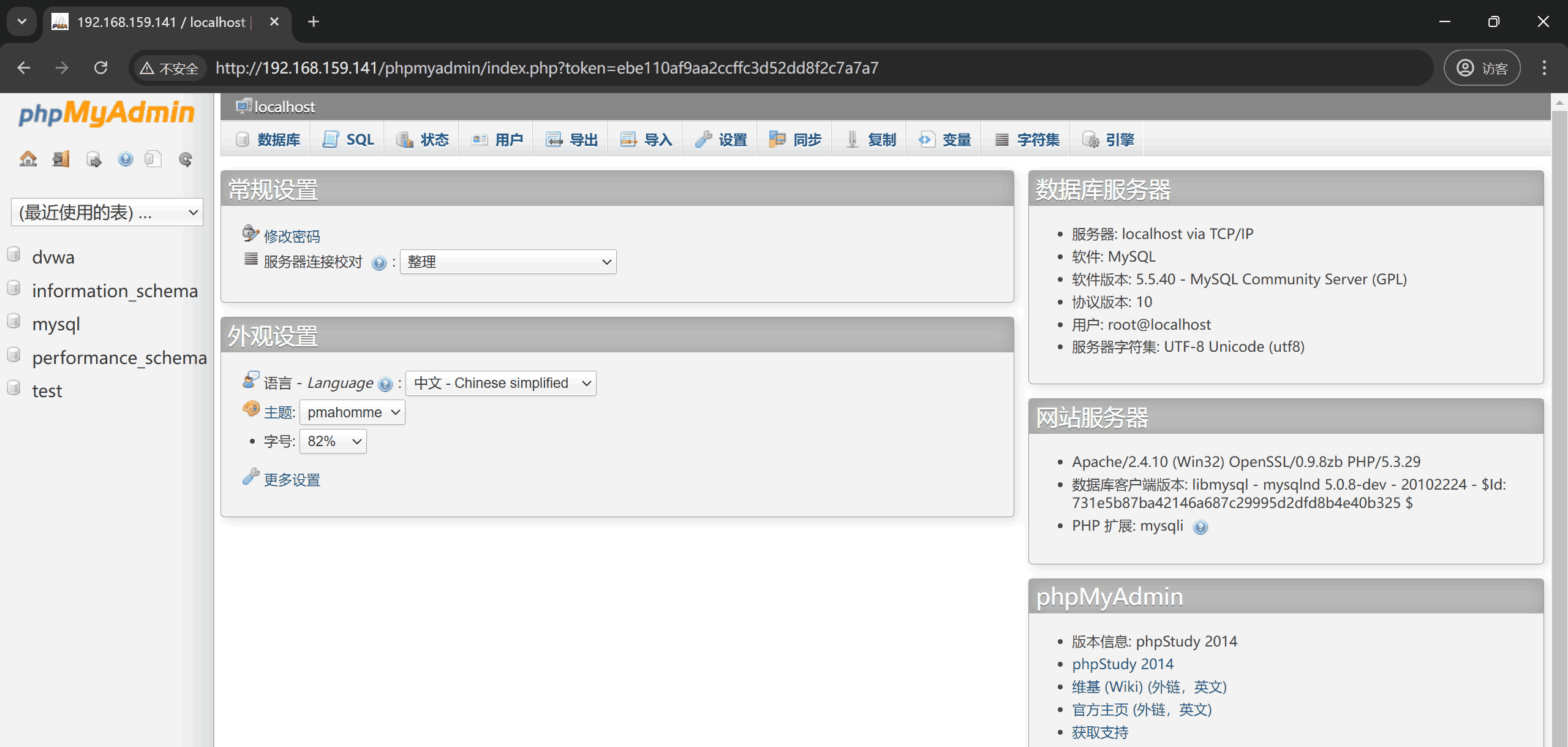Reload the navigation panel icon

tap(185, 159)
